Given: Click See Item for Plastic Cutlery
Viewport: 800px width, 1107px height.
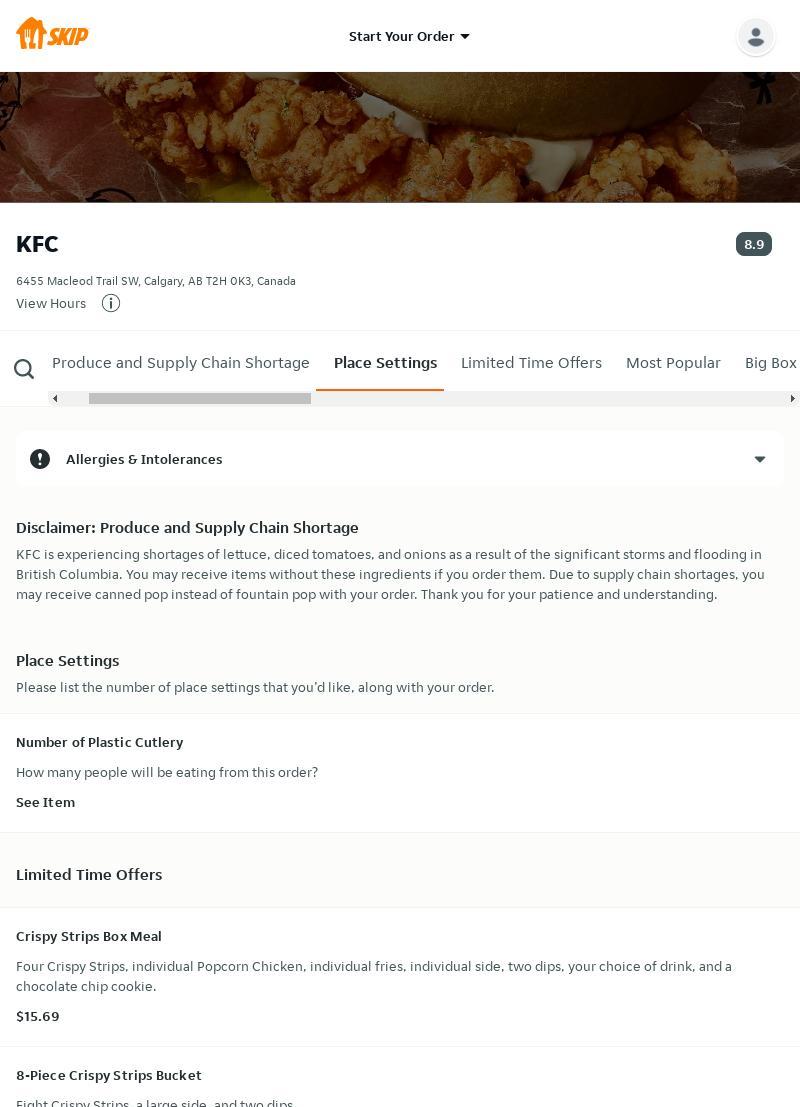Looking at the screenshot, I should pos(45,802).
